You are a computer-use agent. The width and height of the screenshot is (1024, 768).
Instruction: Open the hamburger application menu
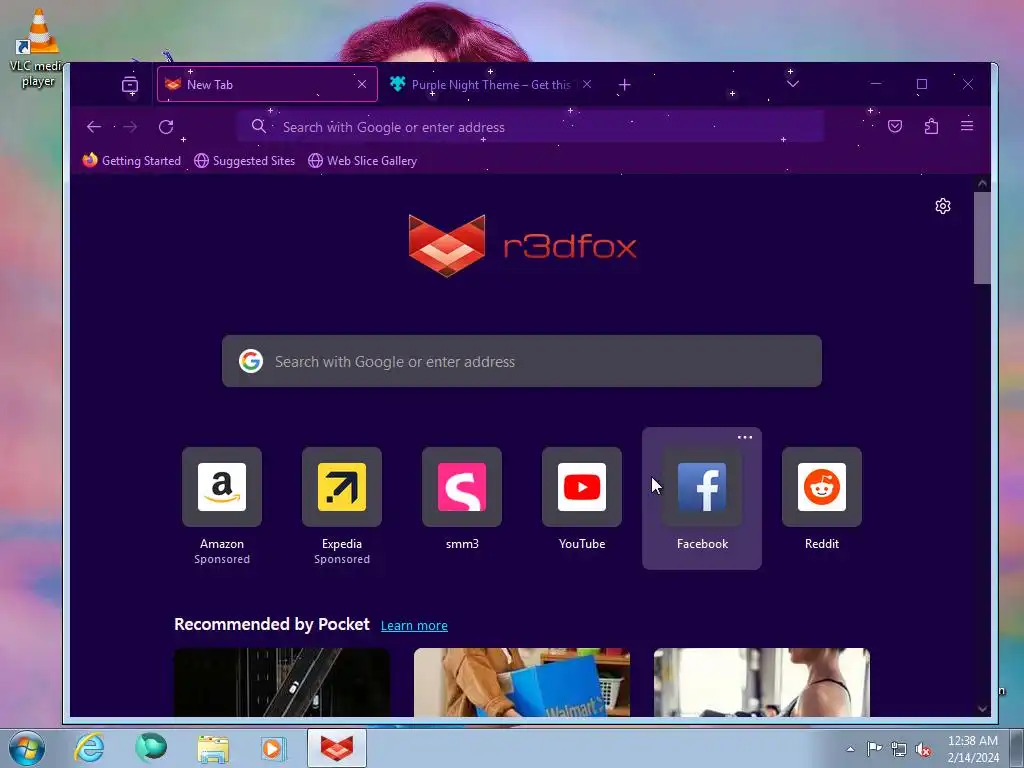967,125
